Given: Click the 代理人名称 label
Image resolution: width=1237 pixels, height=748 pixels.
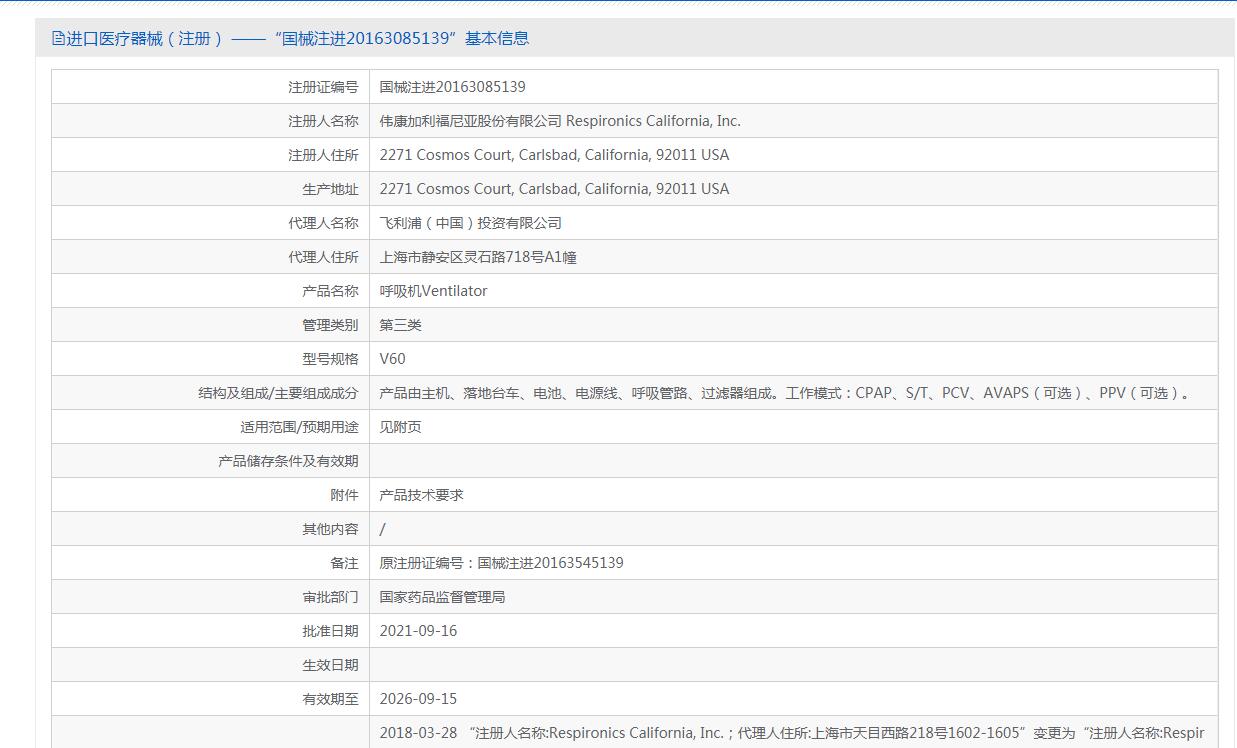Looking at the screenshot, I should (x=323, y=223).
